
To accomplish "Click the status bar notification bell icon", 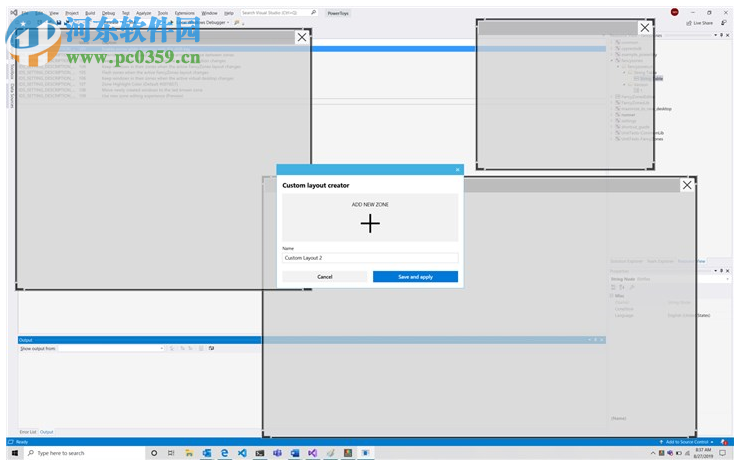I will [724, 442].
